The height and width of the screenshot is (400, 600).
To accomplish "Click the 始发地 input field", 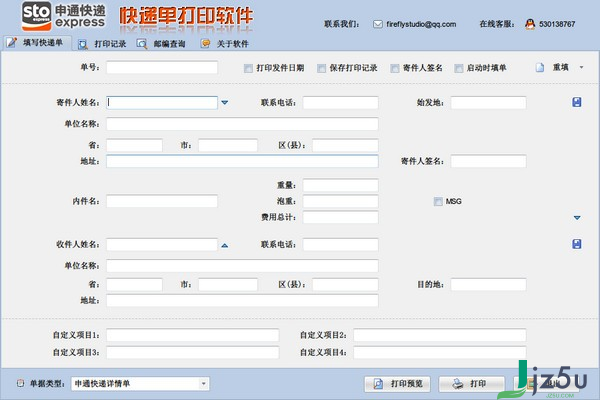I will (x=488, y=103).
